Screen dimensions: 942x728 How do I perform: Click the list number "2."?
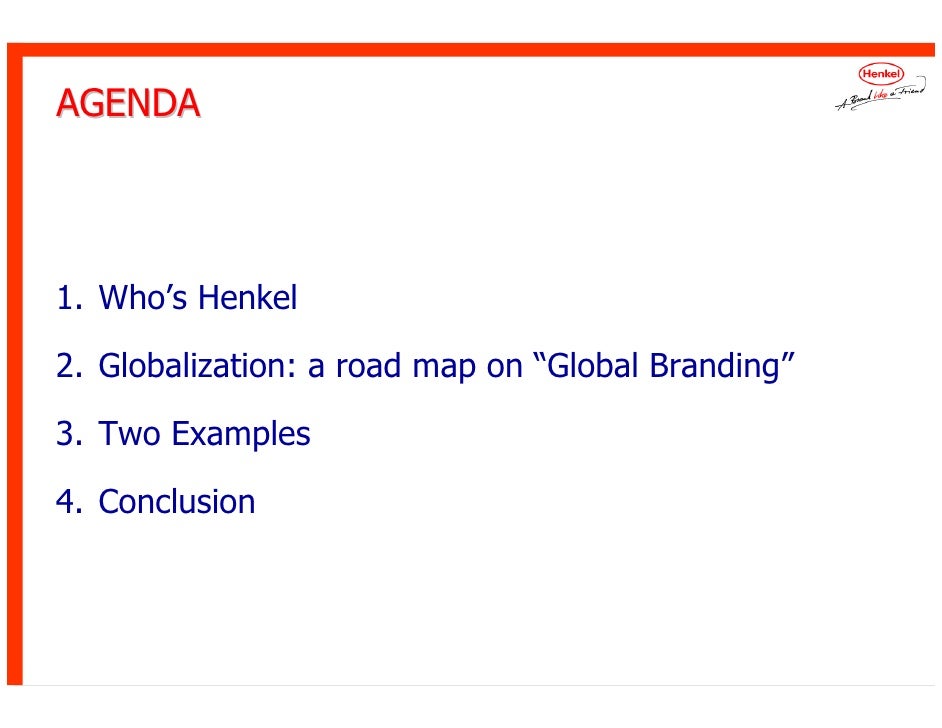coord(69,366)
